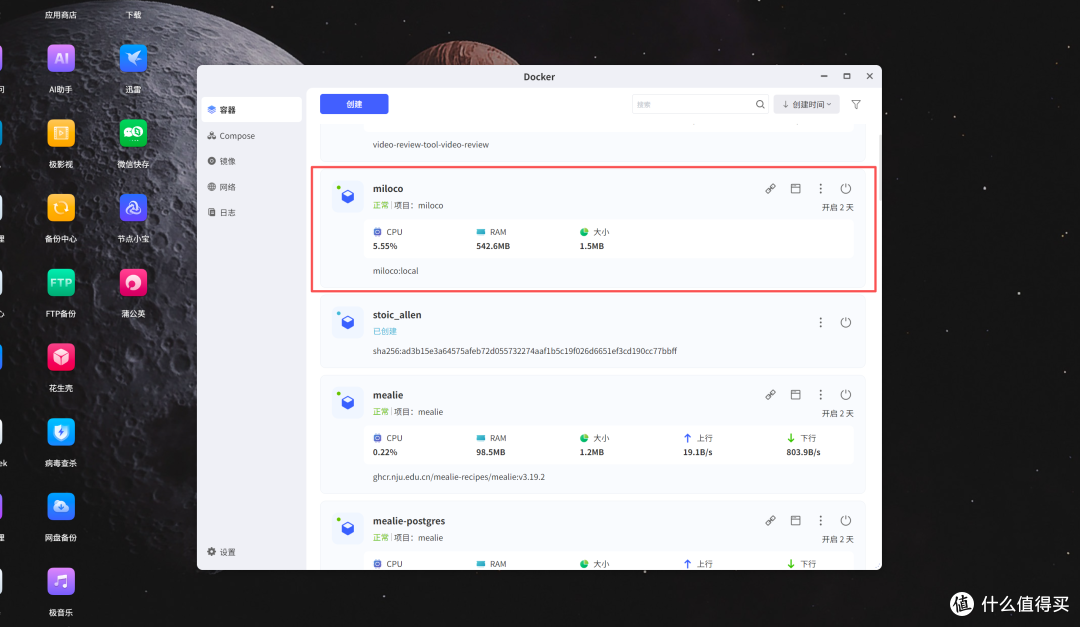The width and height of the screenshot is (1080, 627).
Task: Click the miloco container cube icon
Action: click(348, 196)
